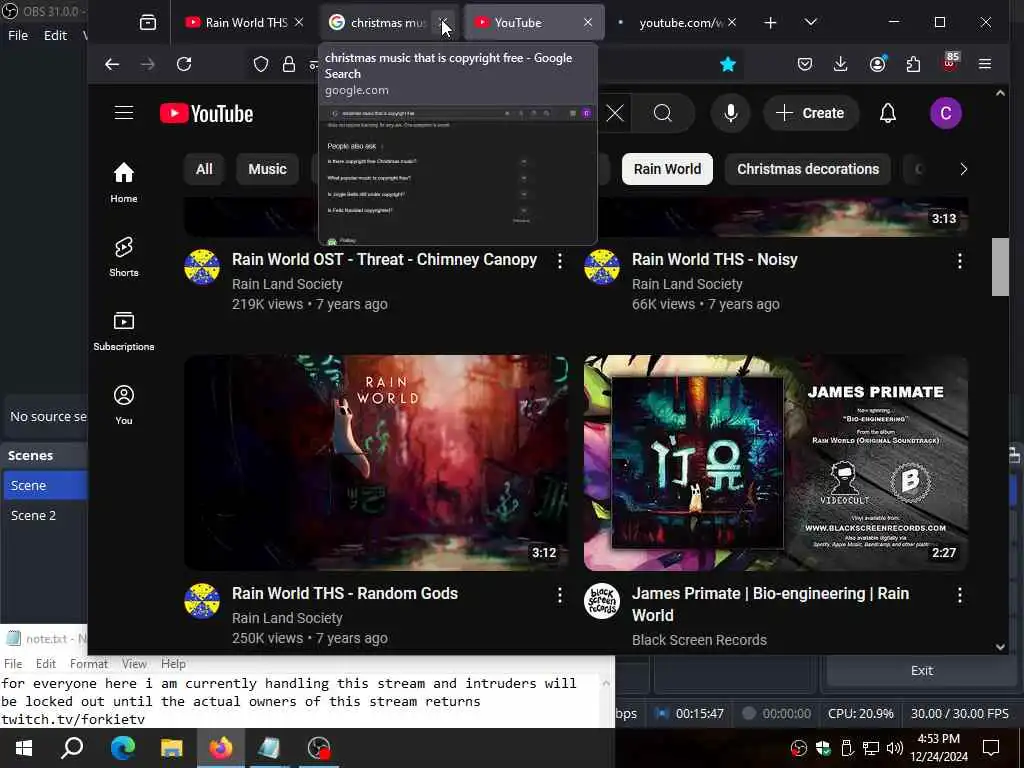Open Rain World THS - Noisy title
This screenshot has width=1024, height=768.
[x=714, y=259]
